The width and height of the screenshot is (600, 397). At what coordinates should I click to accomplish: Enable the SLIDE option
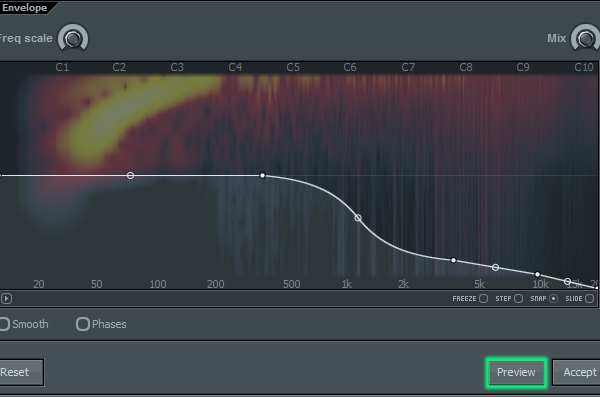(x=590, y=298)
